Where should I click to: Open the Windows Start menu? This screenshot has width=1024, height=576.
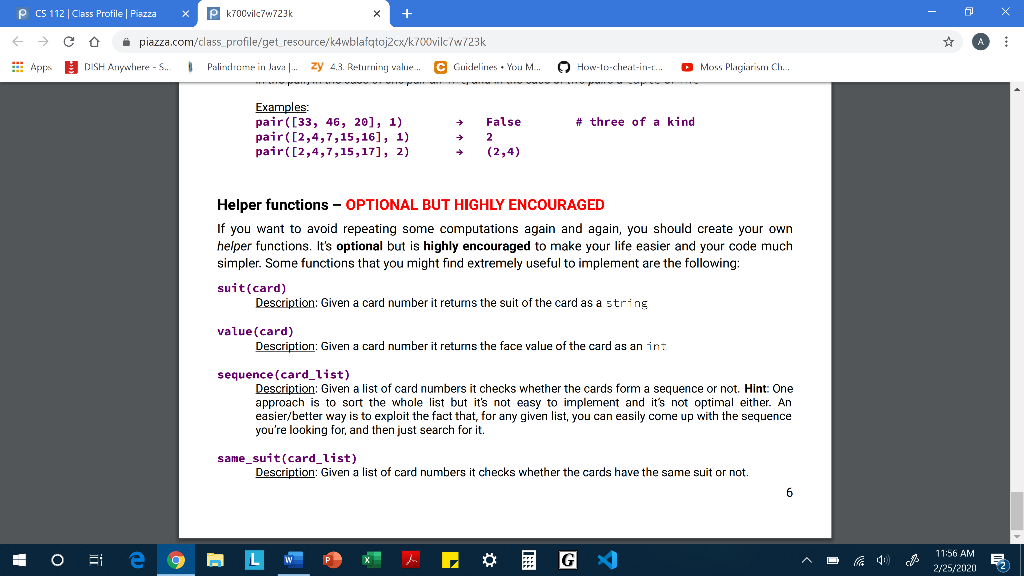point(19,560)
